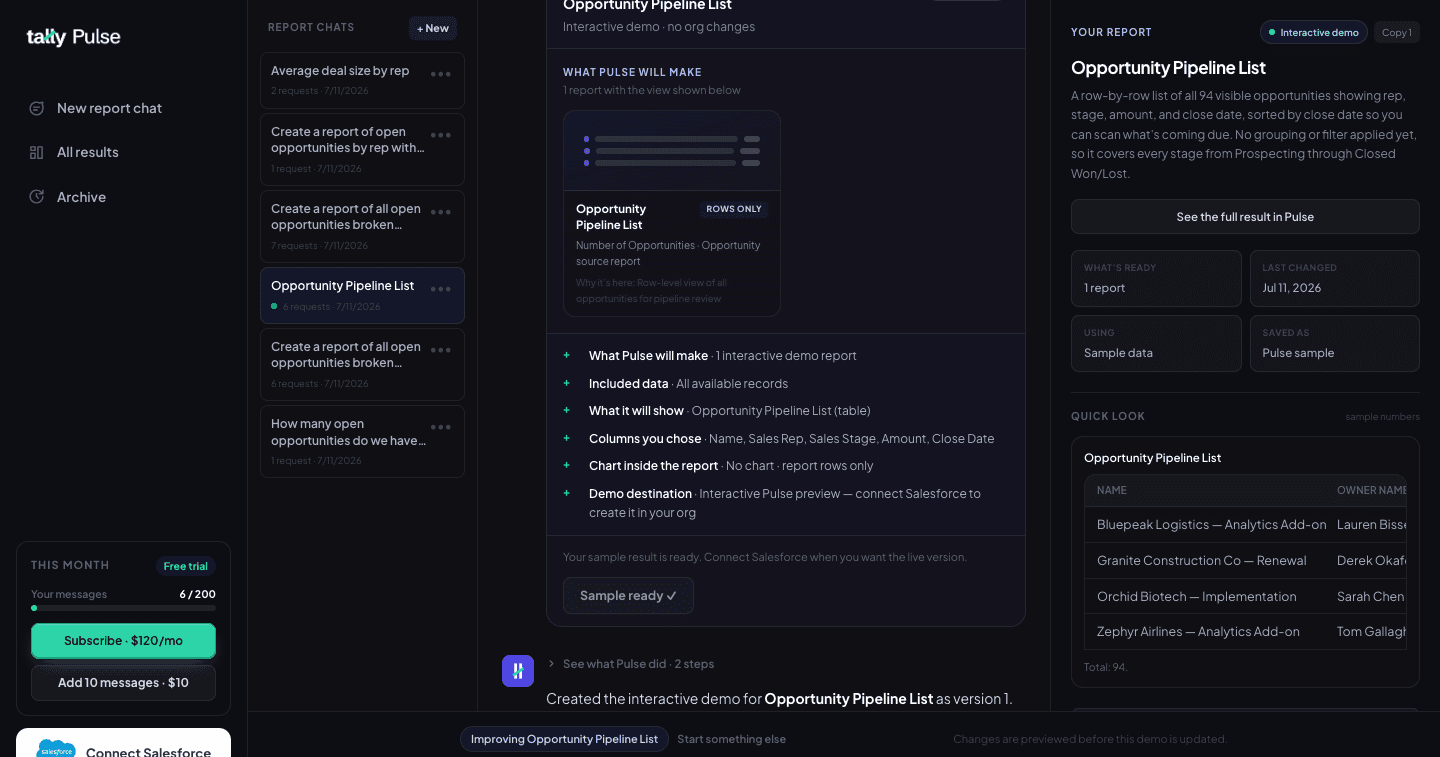This screenshot has height=757, width=1440.
Task: Click the Tally Pulse logo
Action: 73,37
